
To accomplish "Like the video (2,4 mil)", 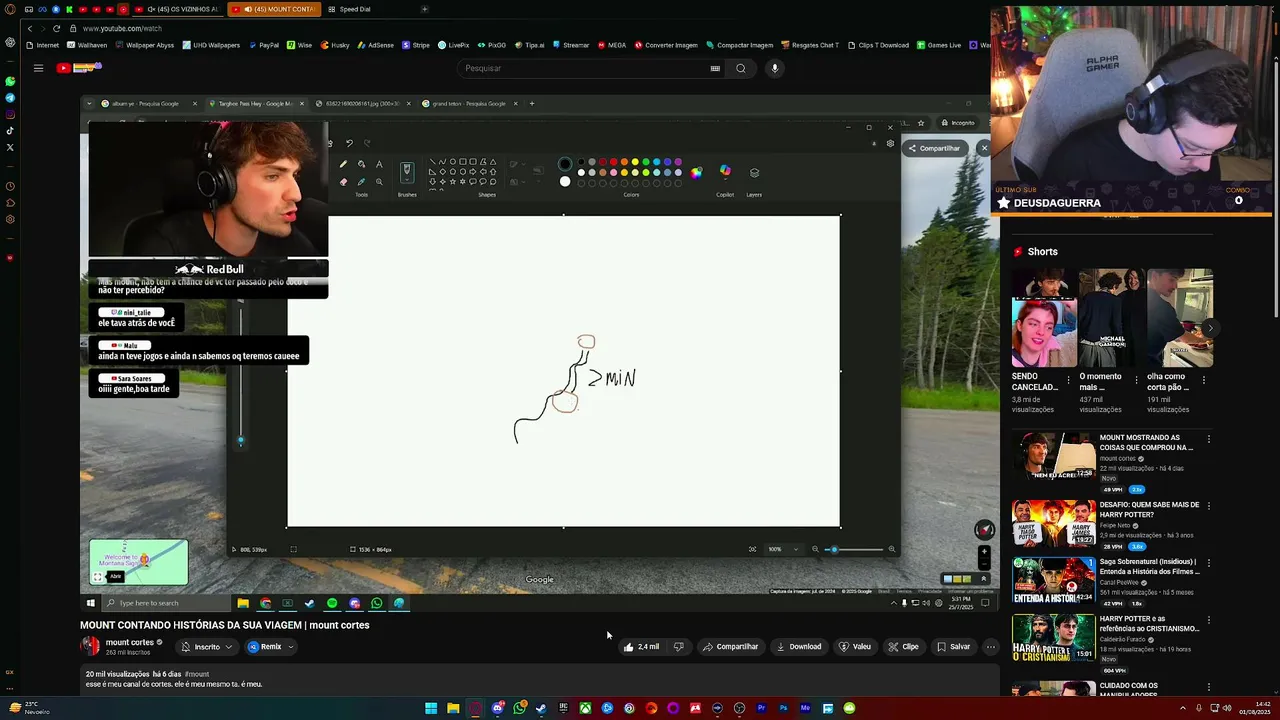I will click(x=641, y=647).
